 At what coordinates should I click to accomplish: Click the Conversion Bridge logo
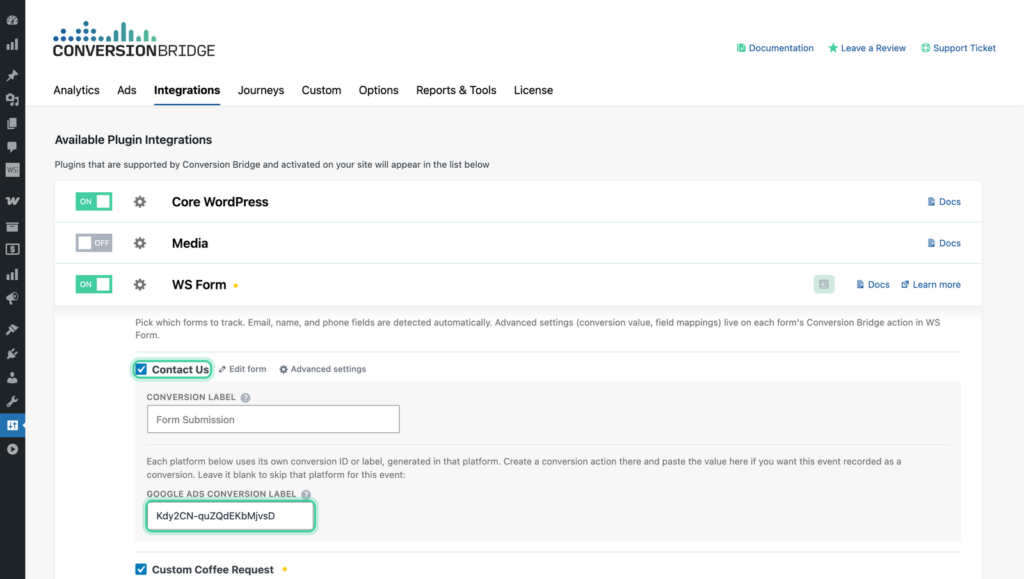coord(133,39)
